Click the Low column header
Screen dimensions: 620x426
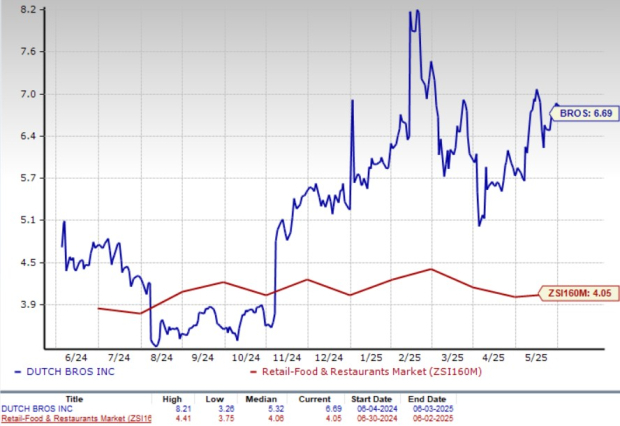pyautogui.click(x=215, y=399)
